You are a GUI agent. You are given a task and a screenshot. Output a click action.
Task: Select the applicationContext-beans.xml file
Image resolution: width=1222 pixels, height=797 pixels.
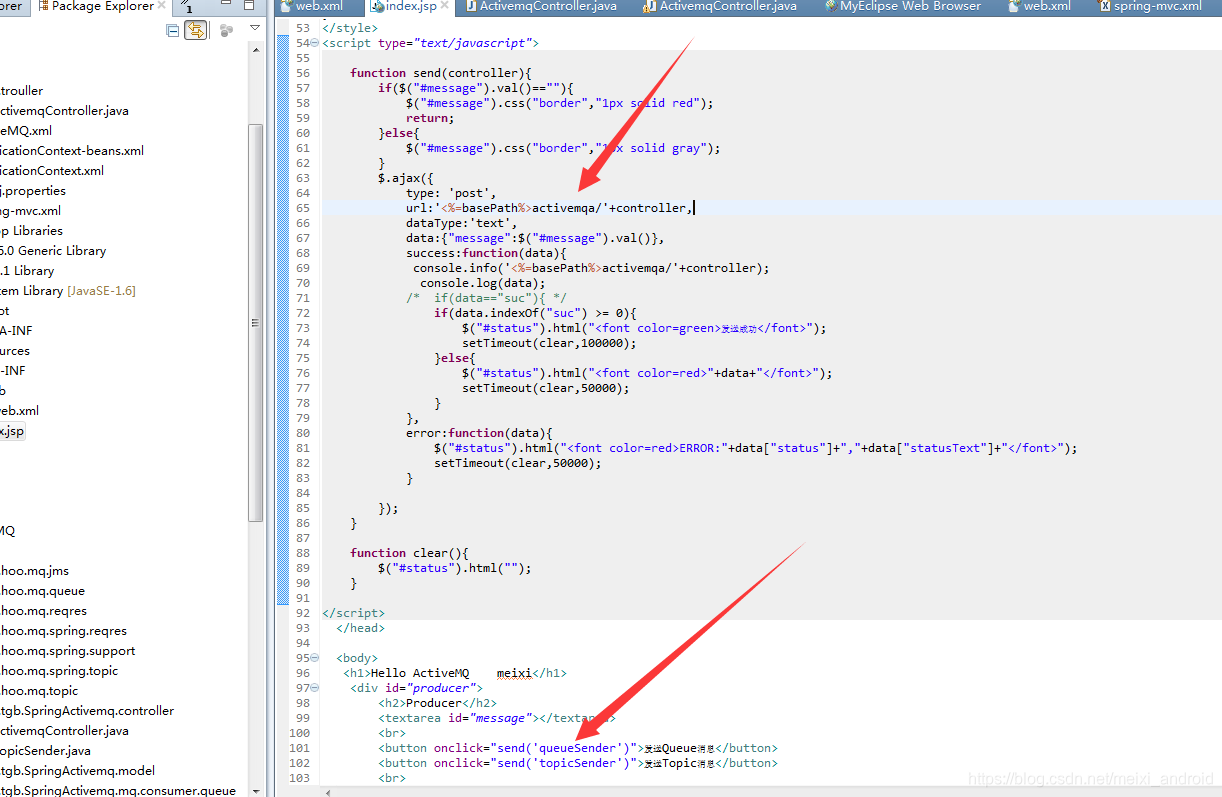(x=72, y=150)
